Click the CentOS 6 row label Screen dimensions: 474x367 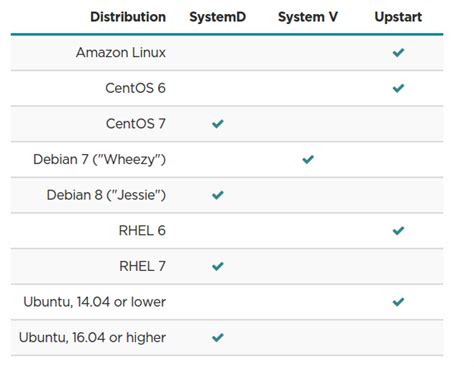[135, 88]
